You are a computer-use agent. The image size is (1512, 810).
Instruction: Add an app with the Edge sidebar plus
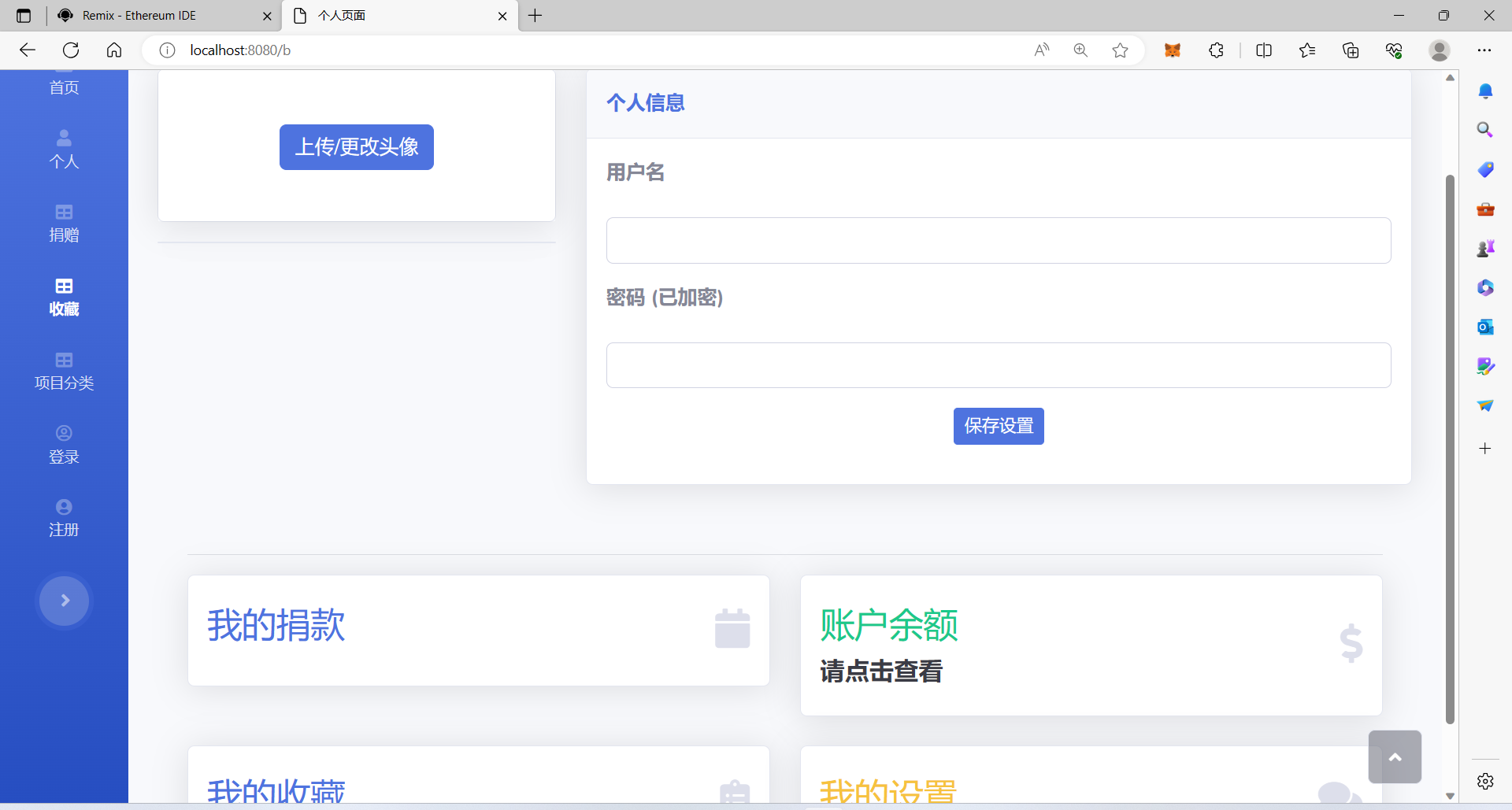tap(1485, 449)
